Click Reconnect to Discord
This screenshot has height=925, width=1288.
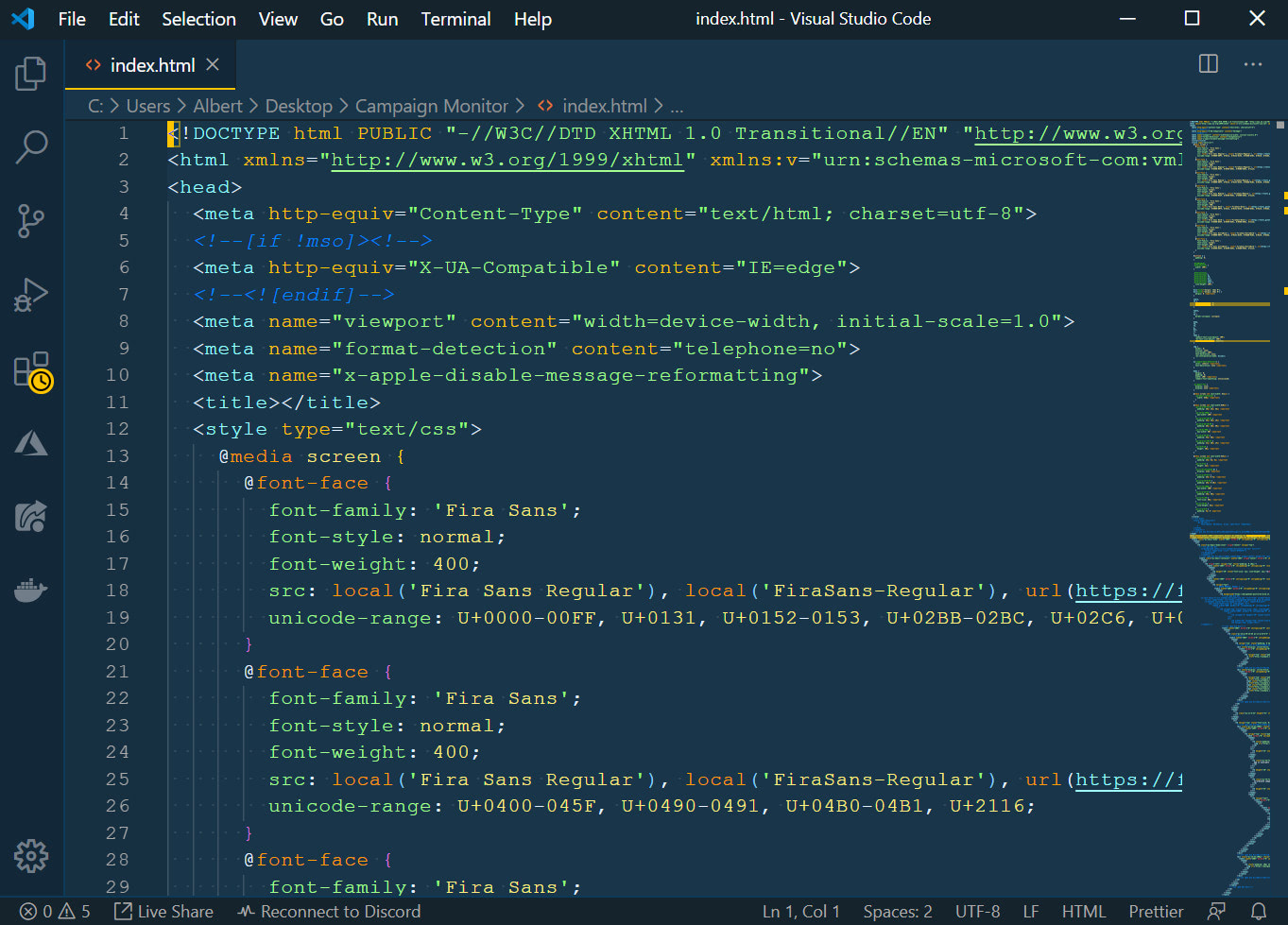click(x=329, y=912)
